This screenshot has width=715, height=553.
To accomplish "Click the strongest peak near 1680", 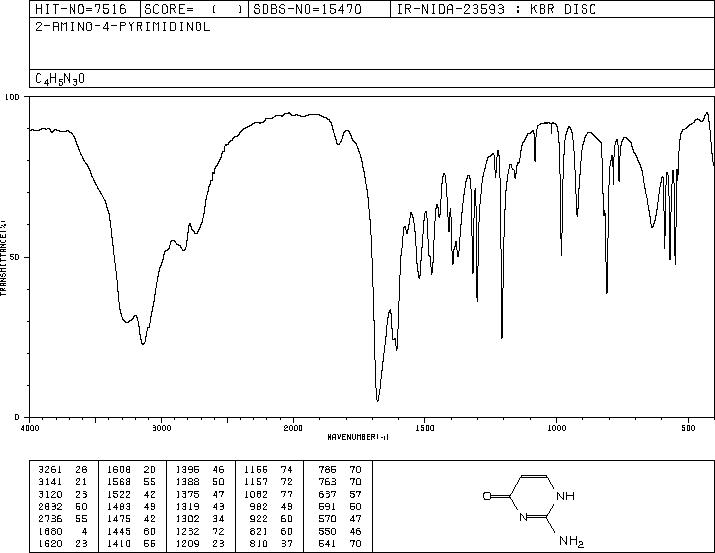I will pos(378,400).
